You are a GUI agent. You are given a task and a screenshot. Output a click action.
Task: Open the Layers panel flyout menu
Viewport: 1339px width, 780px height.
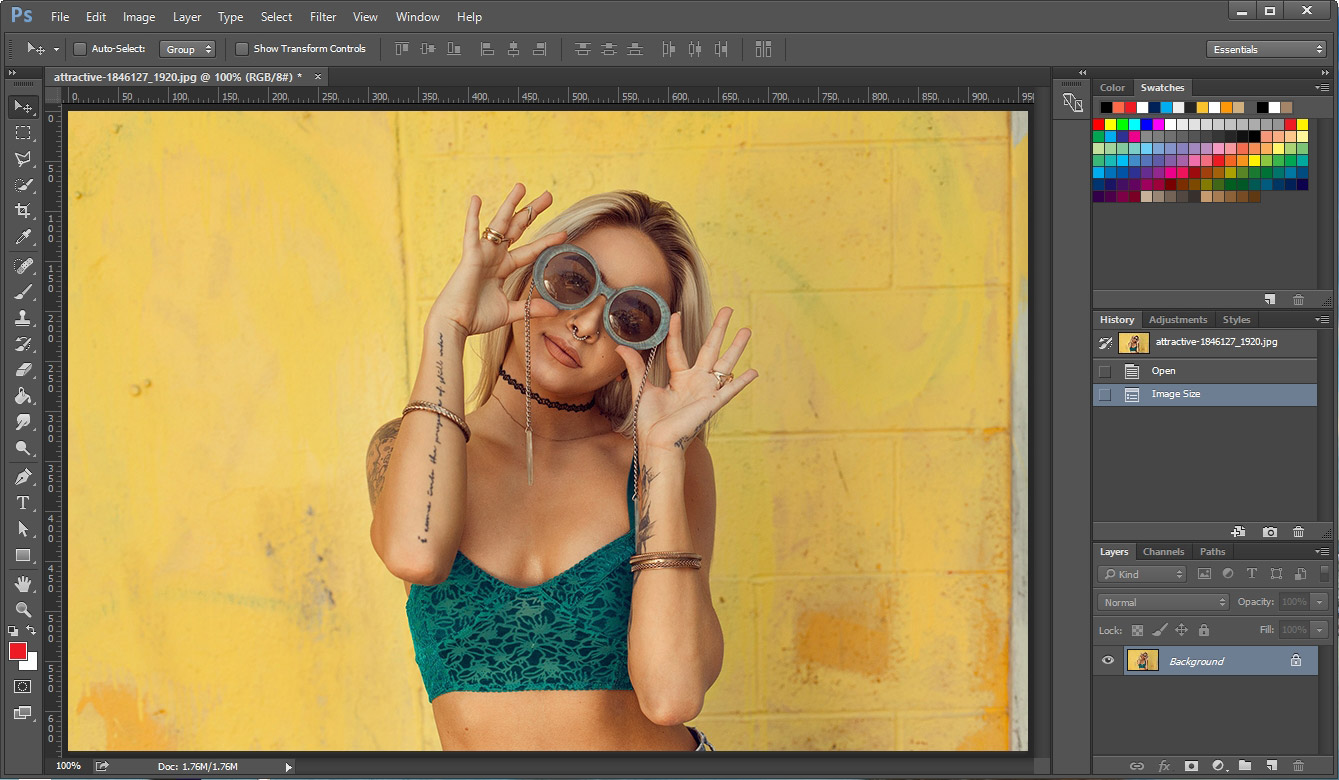pos(1323,552)
